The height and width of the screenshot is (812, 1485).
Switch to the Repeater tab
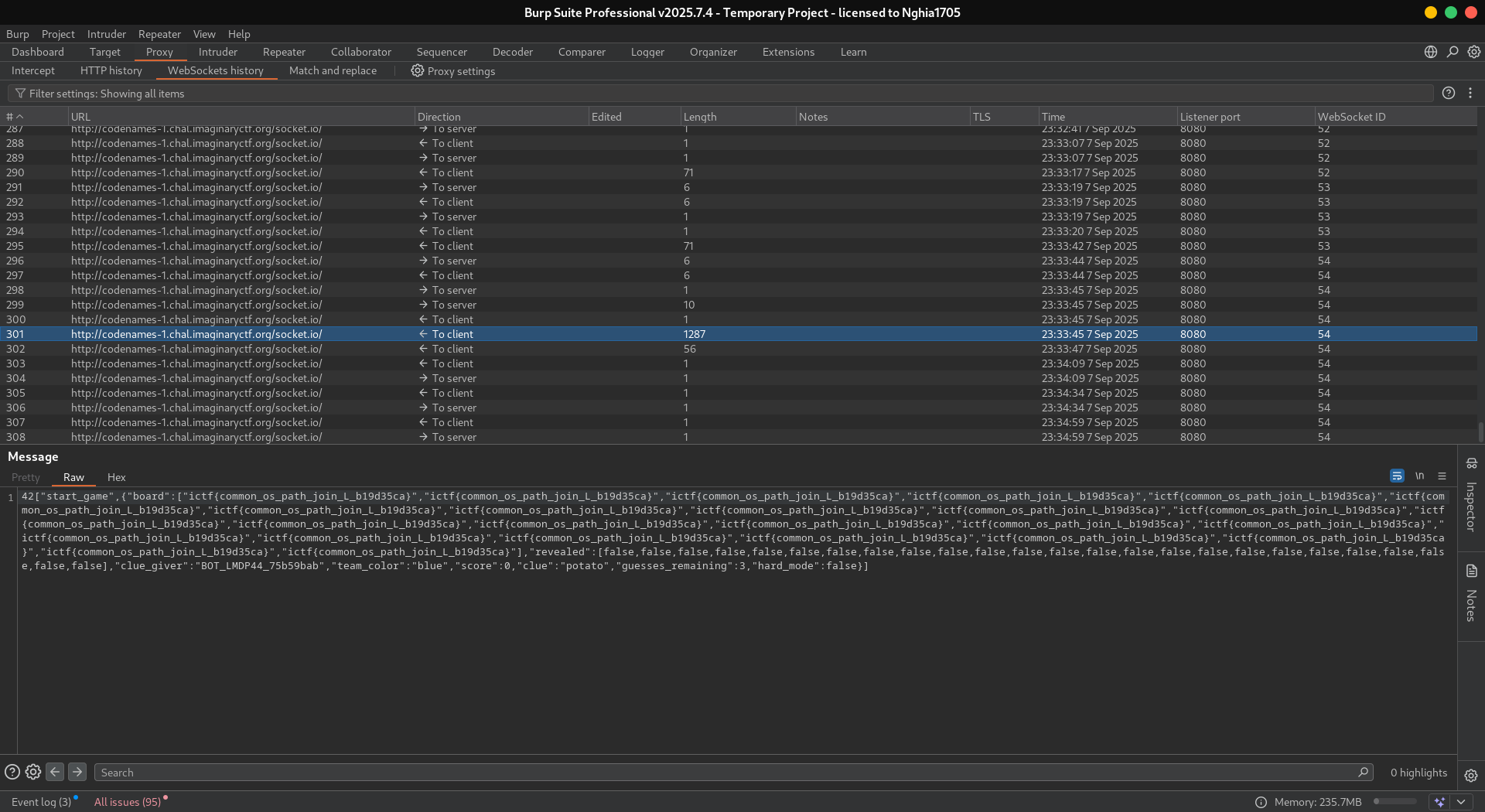click(x=284, y=52)
